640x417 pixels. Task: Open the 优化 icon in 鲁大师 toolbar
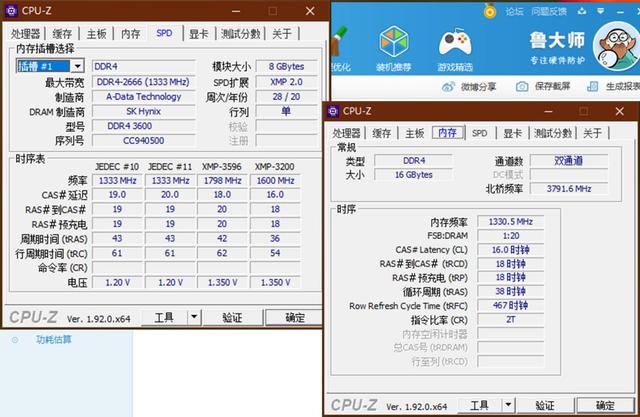[x=340, y=41]
